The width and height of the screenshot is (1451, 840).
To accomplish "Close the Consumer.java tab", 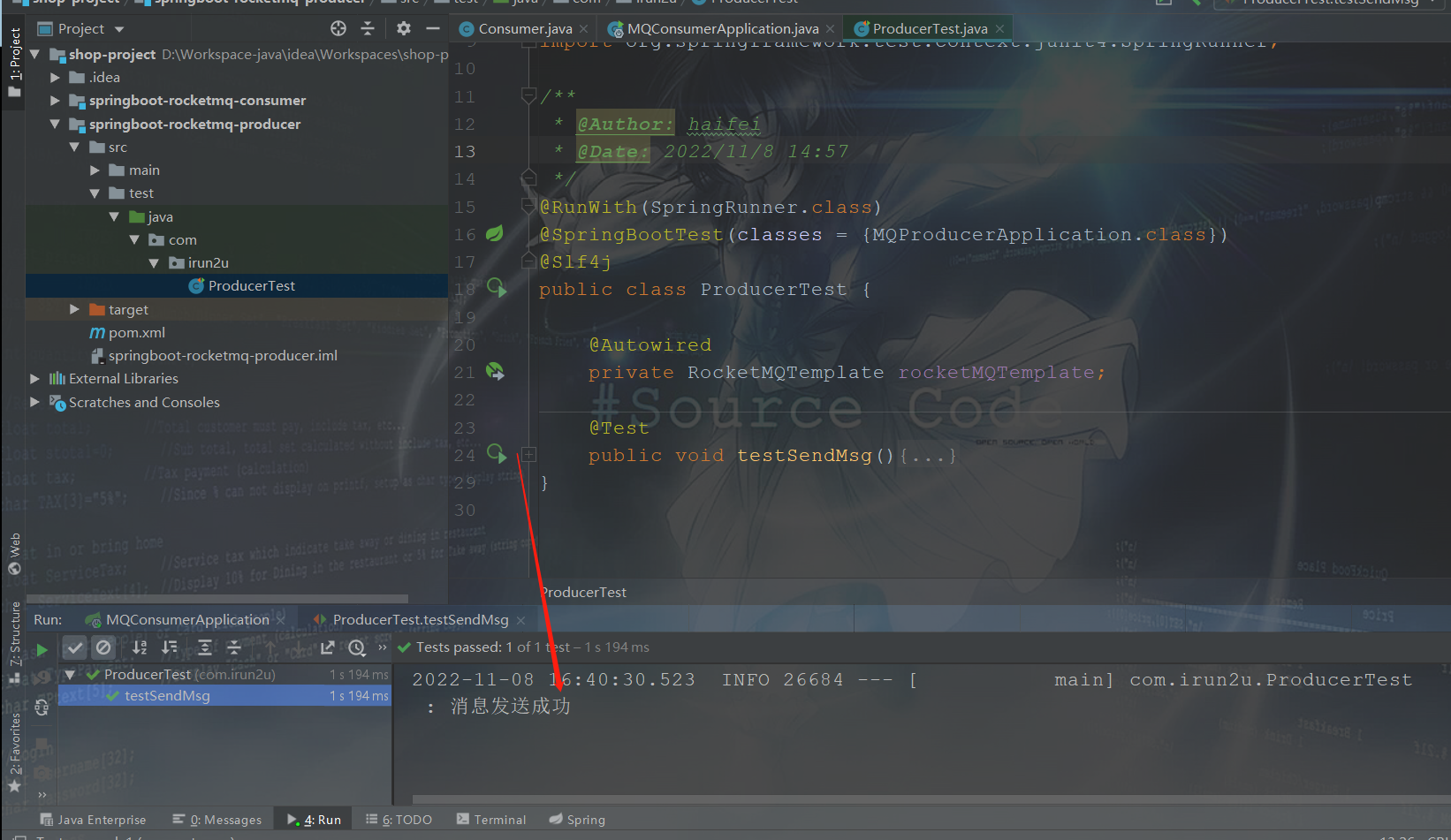I will coord(584,29).
